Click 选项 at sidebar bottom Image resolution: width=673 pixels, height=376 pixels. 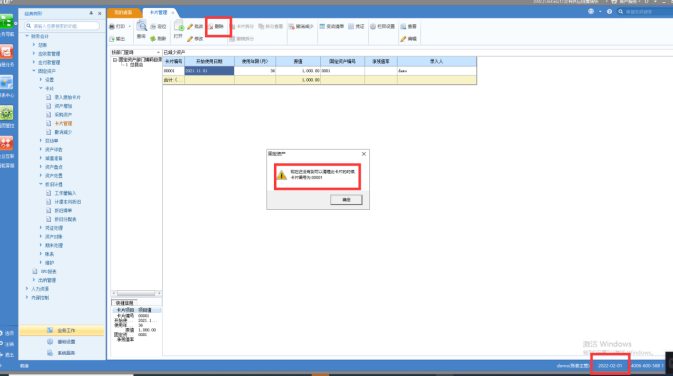coord(9,333)
